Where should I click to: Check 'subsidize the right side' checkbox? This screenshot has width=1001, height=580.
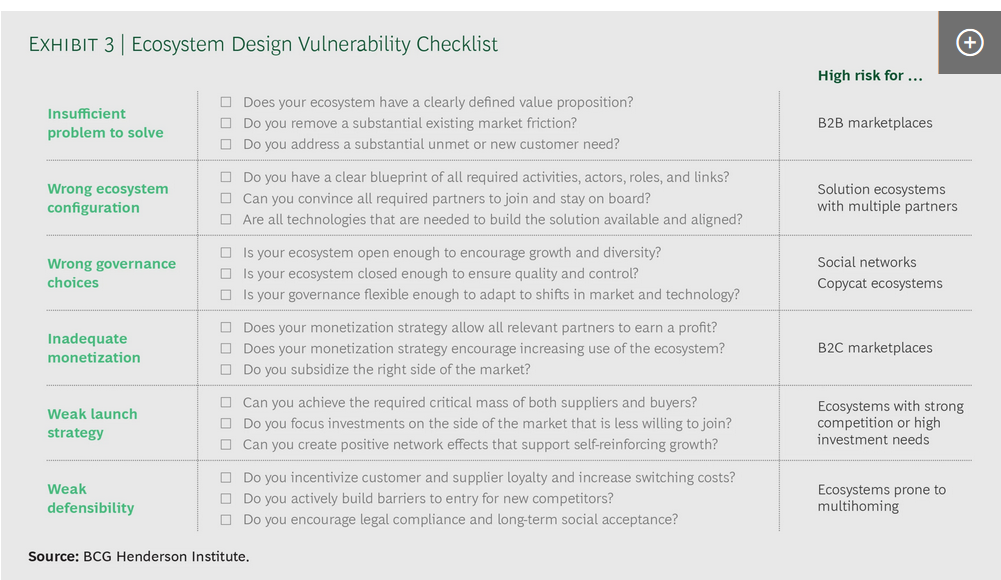(226, 369)
